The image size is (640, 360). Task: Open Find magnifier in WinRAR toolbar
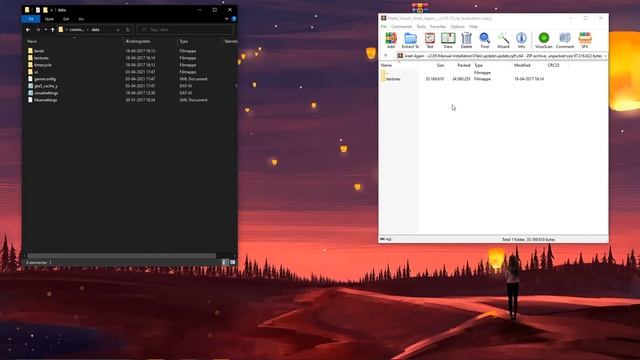click(484, 40)
